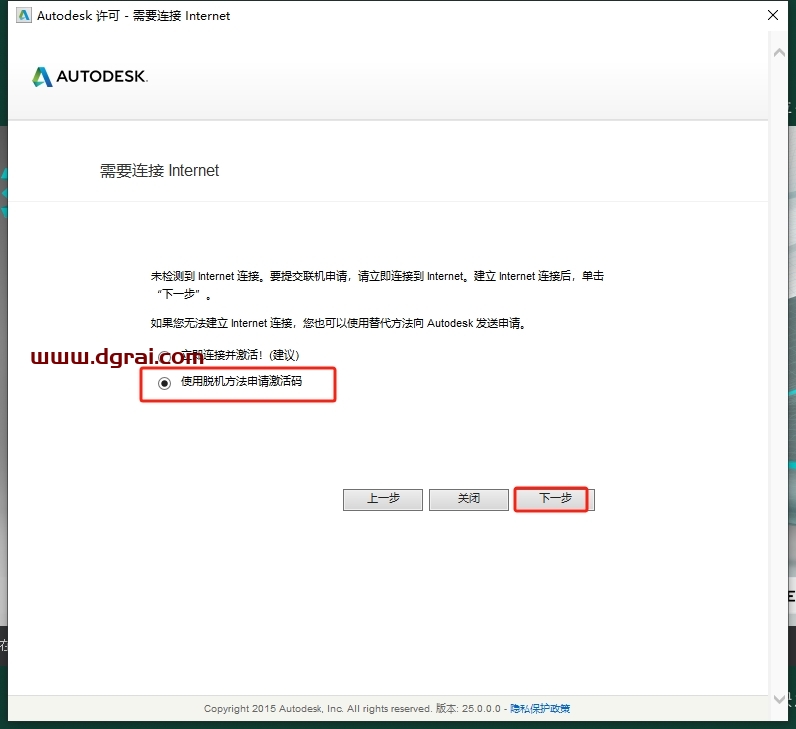Click the 上一步 (Back) button
This screenshot has width=796, height=729.
(383, 500)
